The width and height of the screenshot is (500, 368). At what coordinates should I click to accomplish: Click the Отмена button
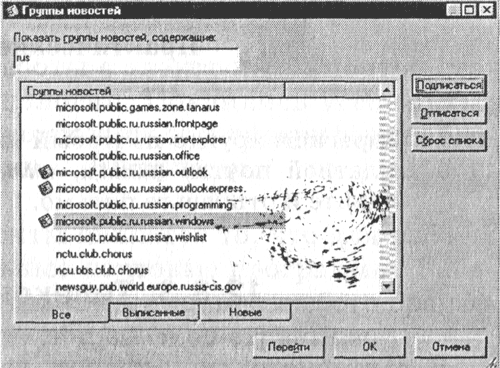click(x=451, y=347)
